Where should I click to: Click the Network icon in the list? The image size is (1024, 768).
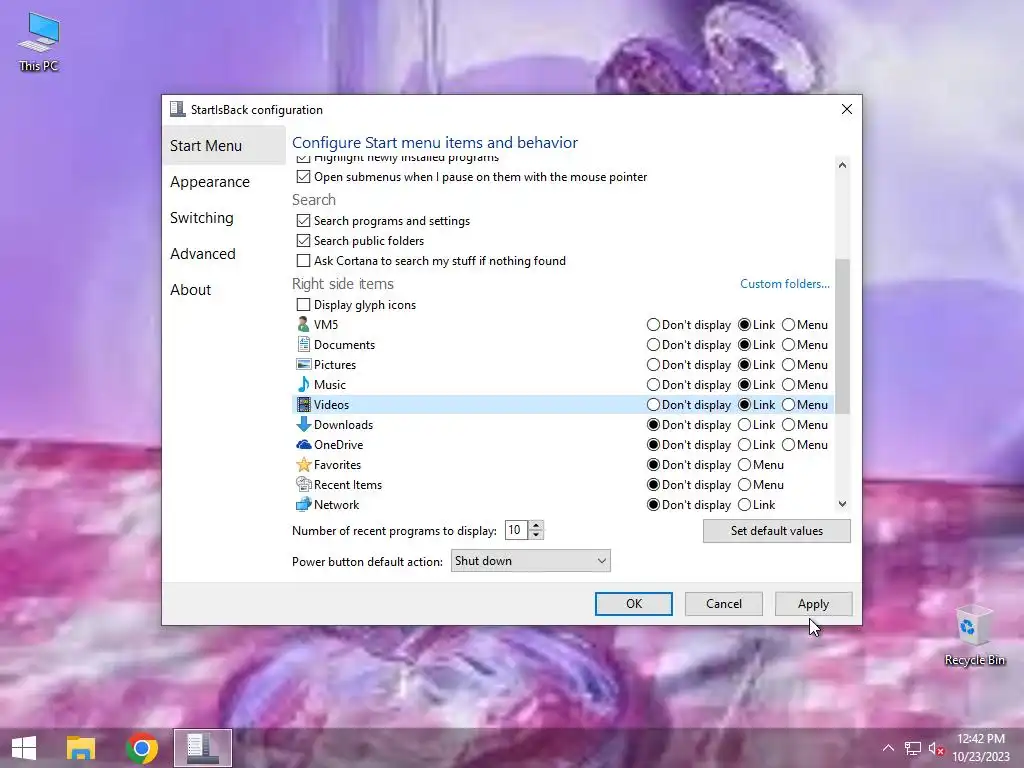coord(303,504)
